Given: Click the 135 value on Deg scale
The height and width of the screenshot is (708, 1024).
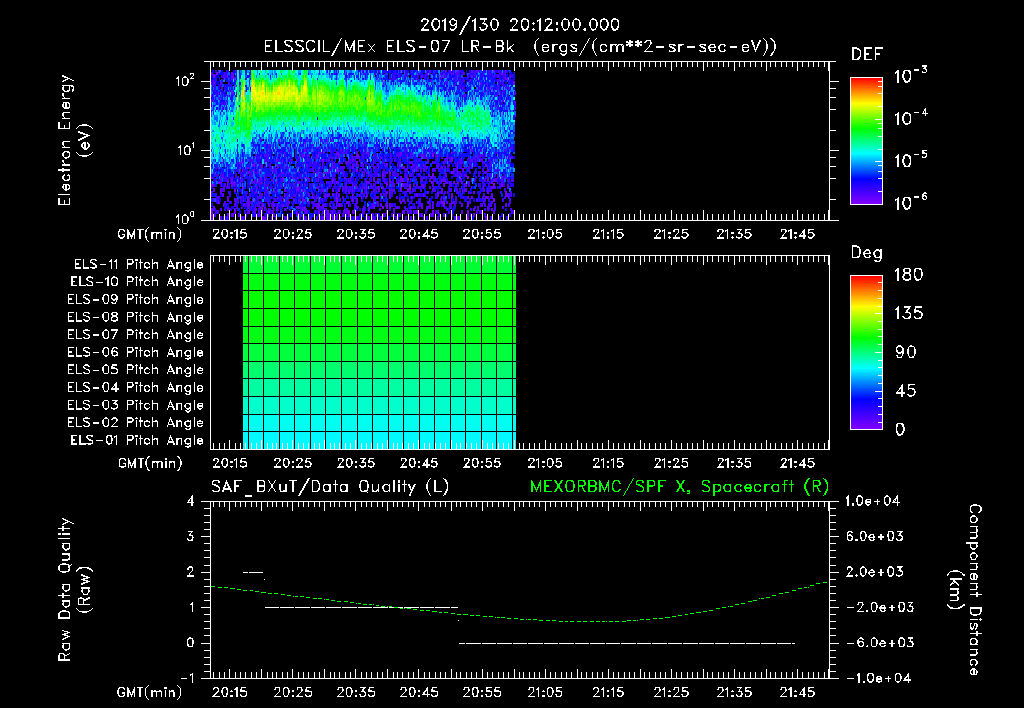Looking at the screenshot, I should [x=908, y=314].
